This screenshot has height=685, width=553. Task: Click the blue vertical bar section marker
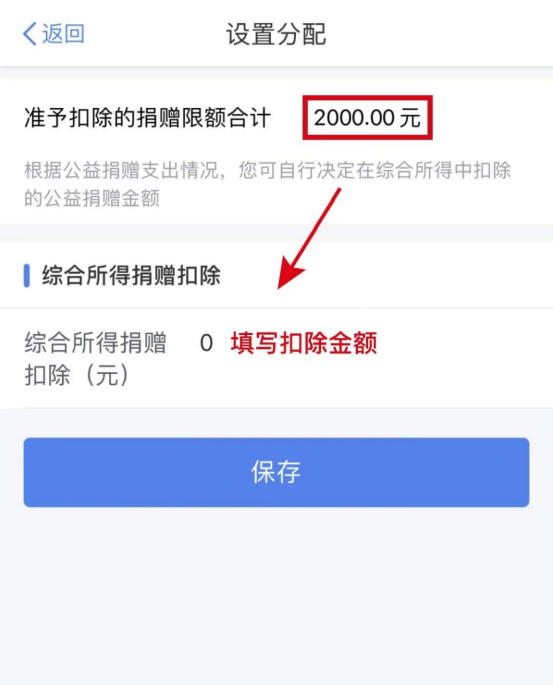pyautogui.click(x=27, y=276)
